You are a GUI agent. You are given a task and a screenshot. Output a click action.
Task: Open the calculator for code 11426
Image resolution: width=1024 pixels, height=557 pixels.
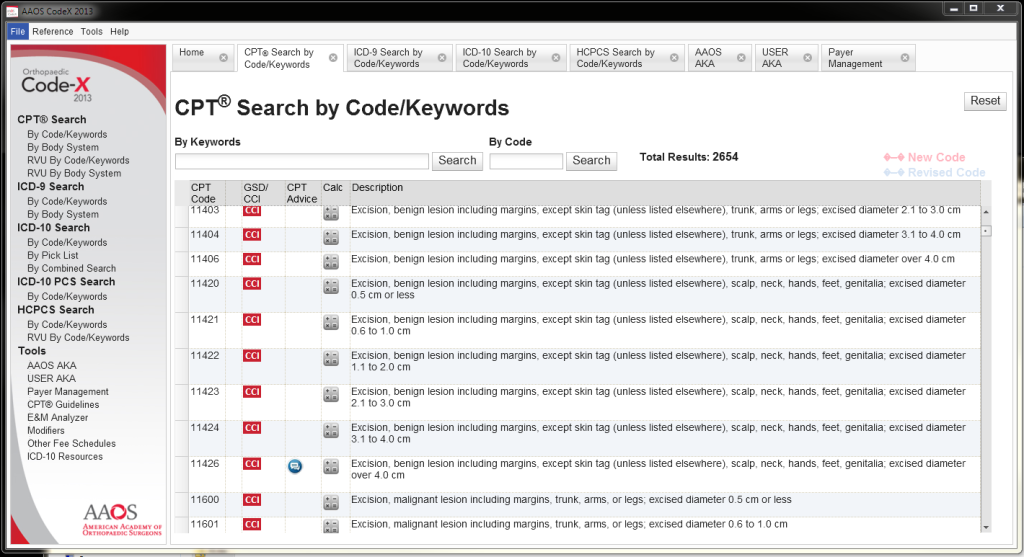331,466
